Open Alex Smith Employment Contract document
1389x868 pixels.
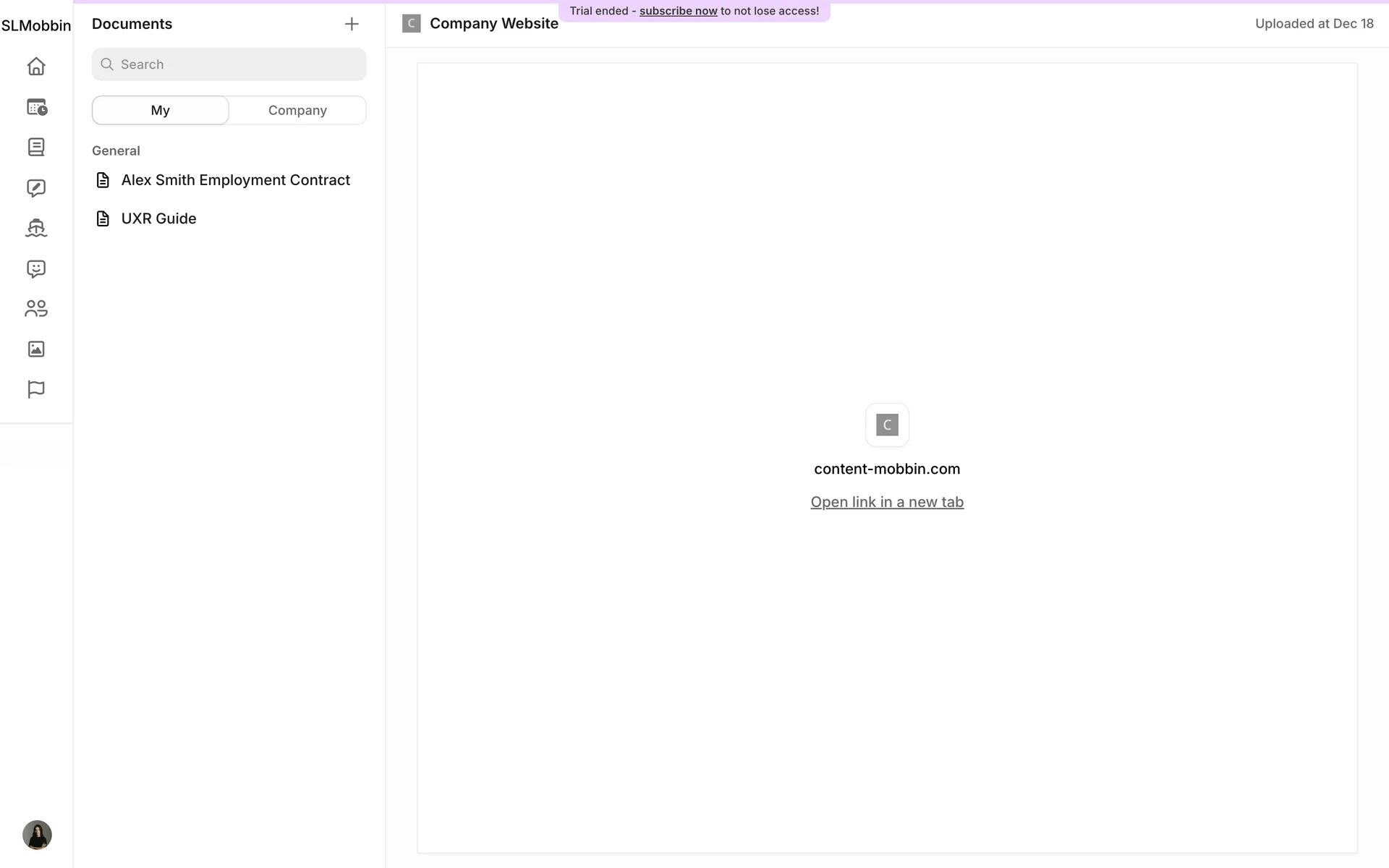point(235,180)
